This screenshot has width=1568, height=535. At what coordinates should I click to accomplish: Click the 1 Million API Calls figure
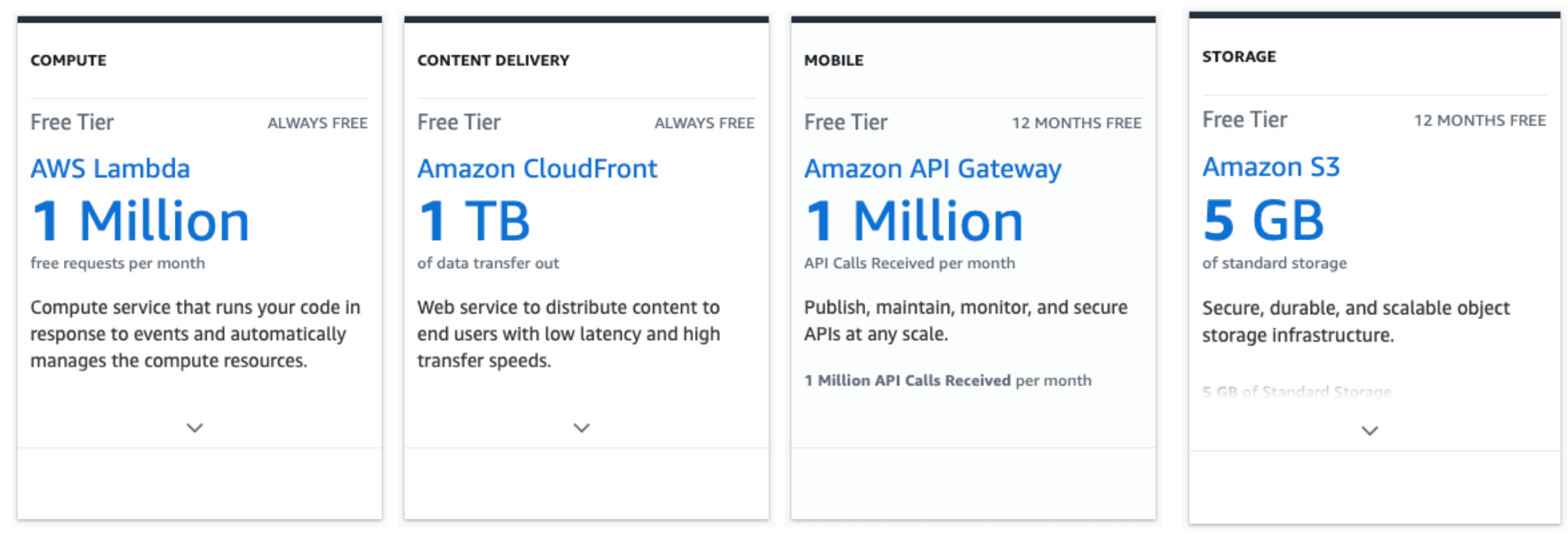(914, 221)
